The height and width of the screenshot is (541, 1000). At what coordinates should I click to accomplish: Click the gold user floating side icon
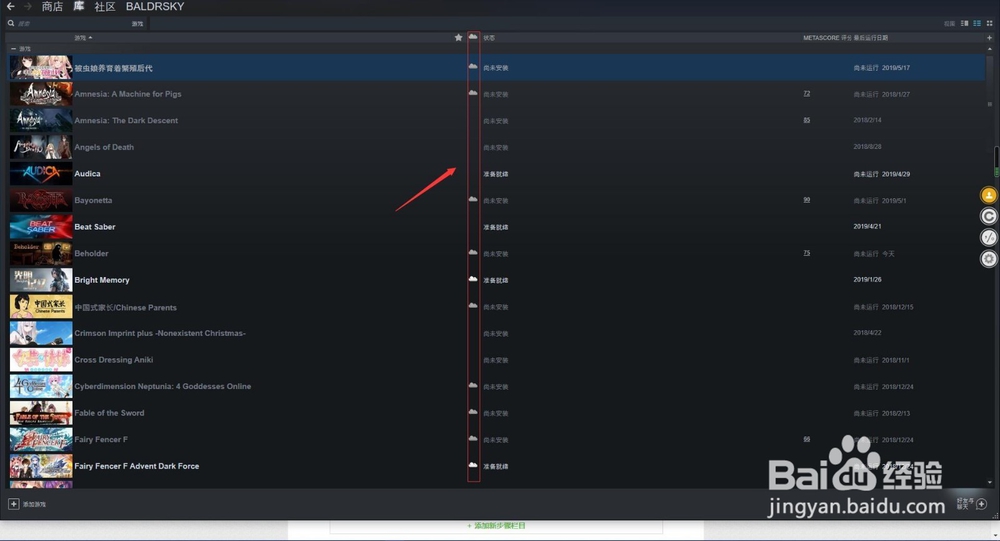click(989, 195)
